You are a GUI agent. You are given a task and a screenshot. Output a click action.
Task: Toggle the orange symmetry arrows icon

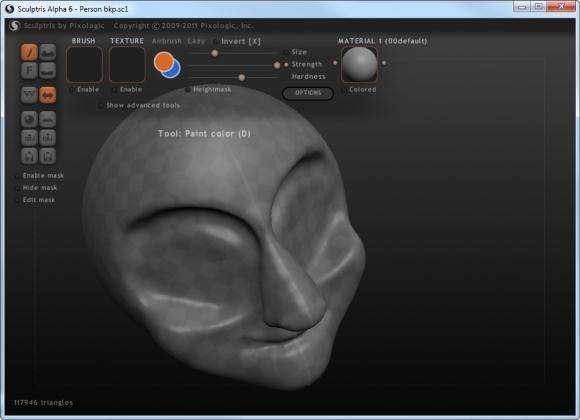click(x=47, y=95)
